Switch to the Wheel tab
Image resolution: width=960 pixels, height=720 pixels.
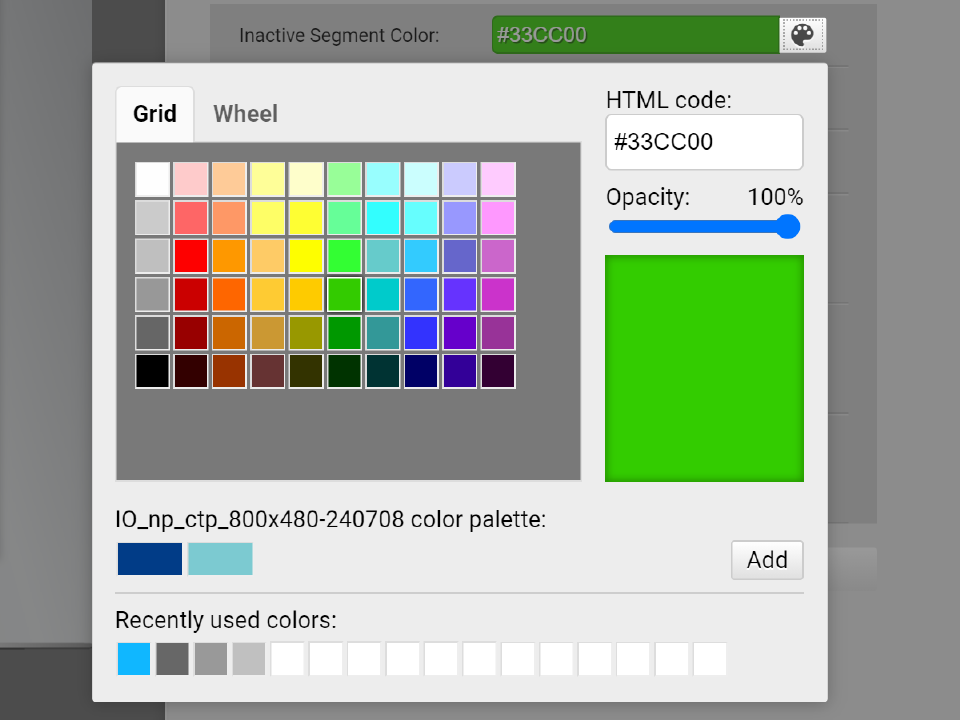(x=245, y=114)
